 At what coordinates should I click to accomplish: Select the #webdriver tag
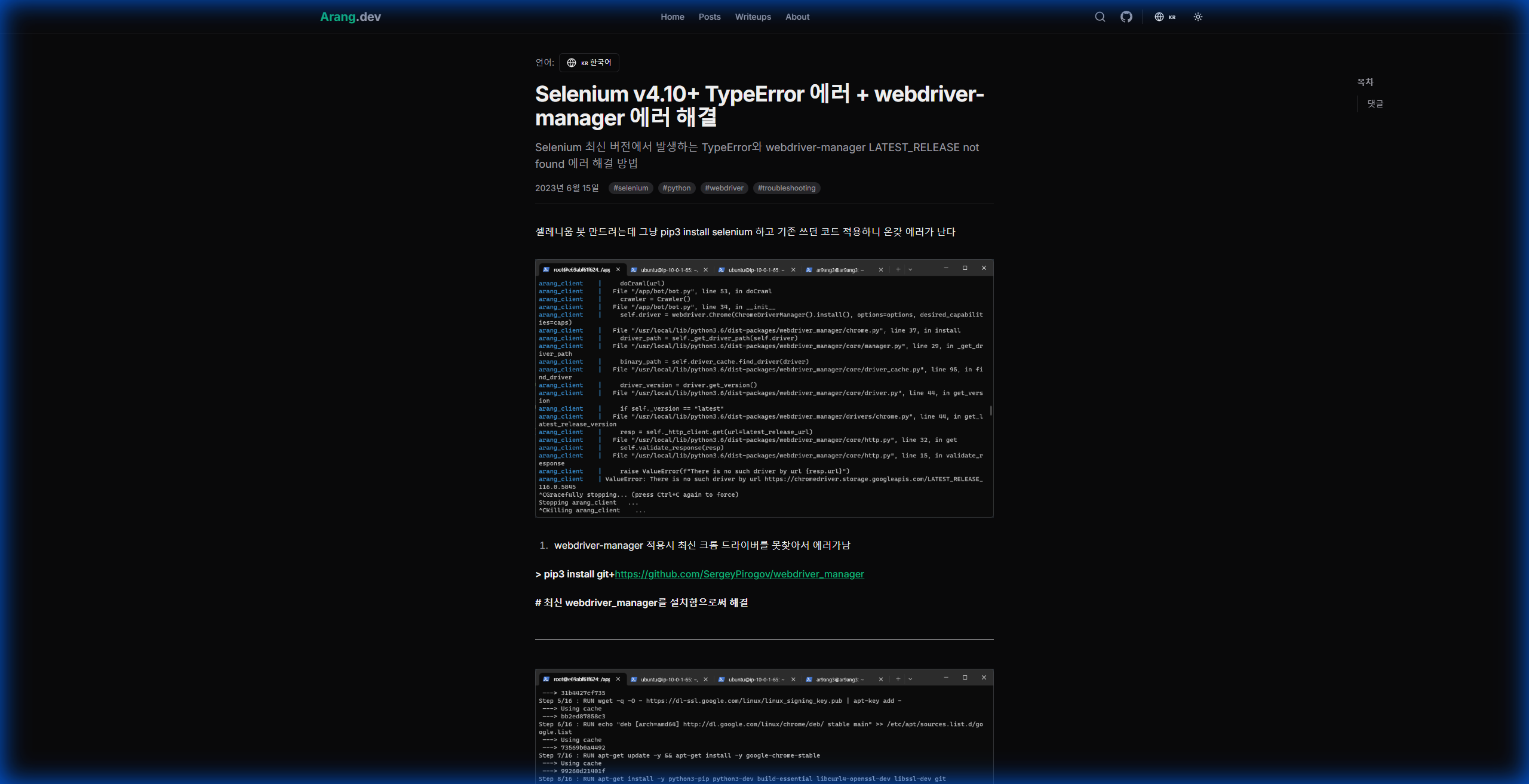[724, 188]
